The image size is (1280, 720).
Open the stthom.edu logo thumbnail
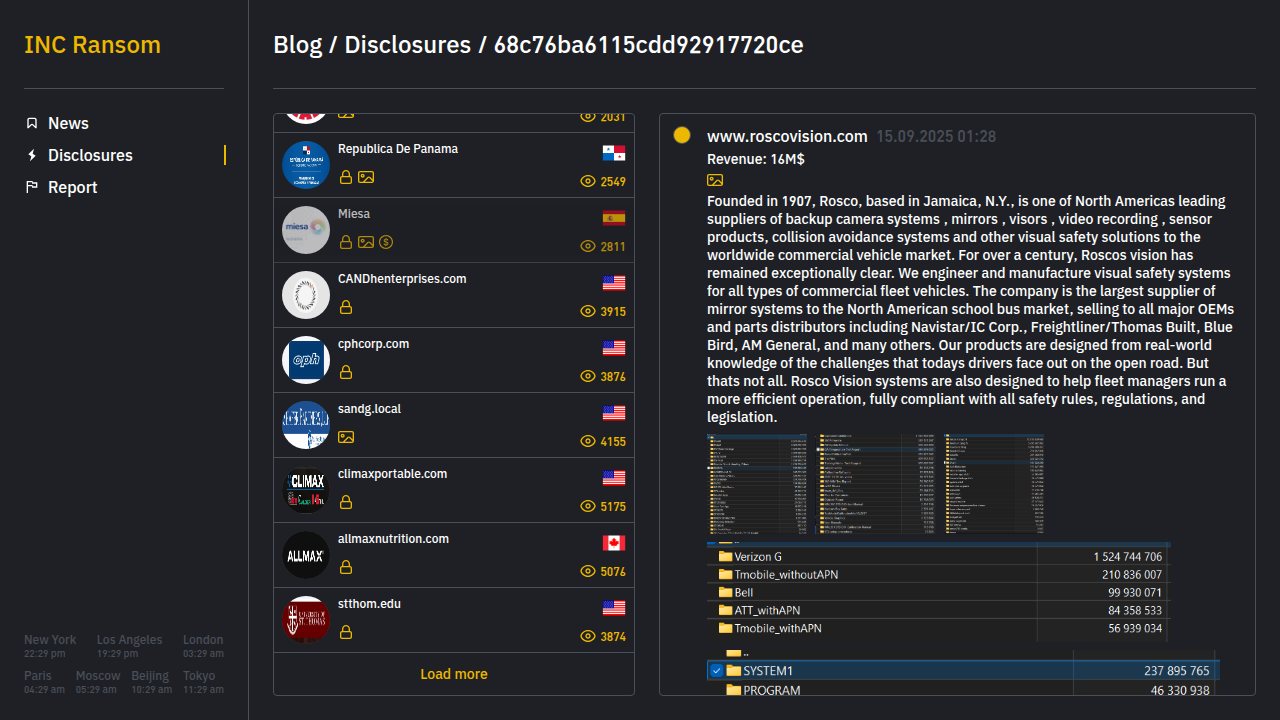click(306, 620)
